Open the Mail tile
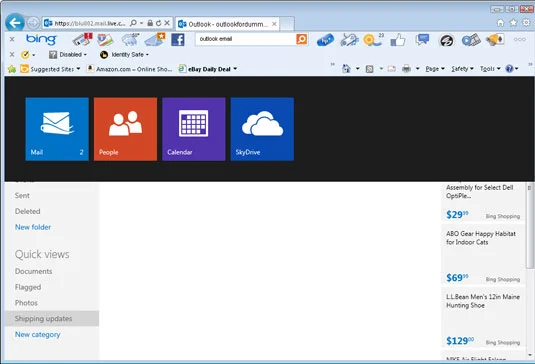This screenshot has width=535, height=364. (57, 129)
